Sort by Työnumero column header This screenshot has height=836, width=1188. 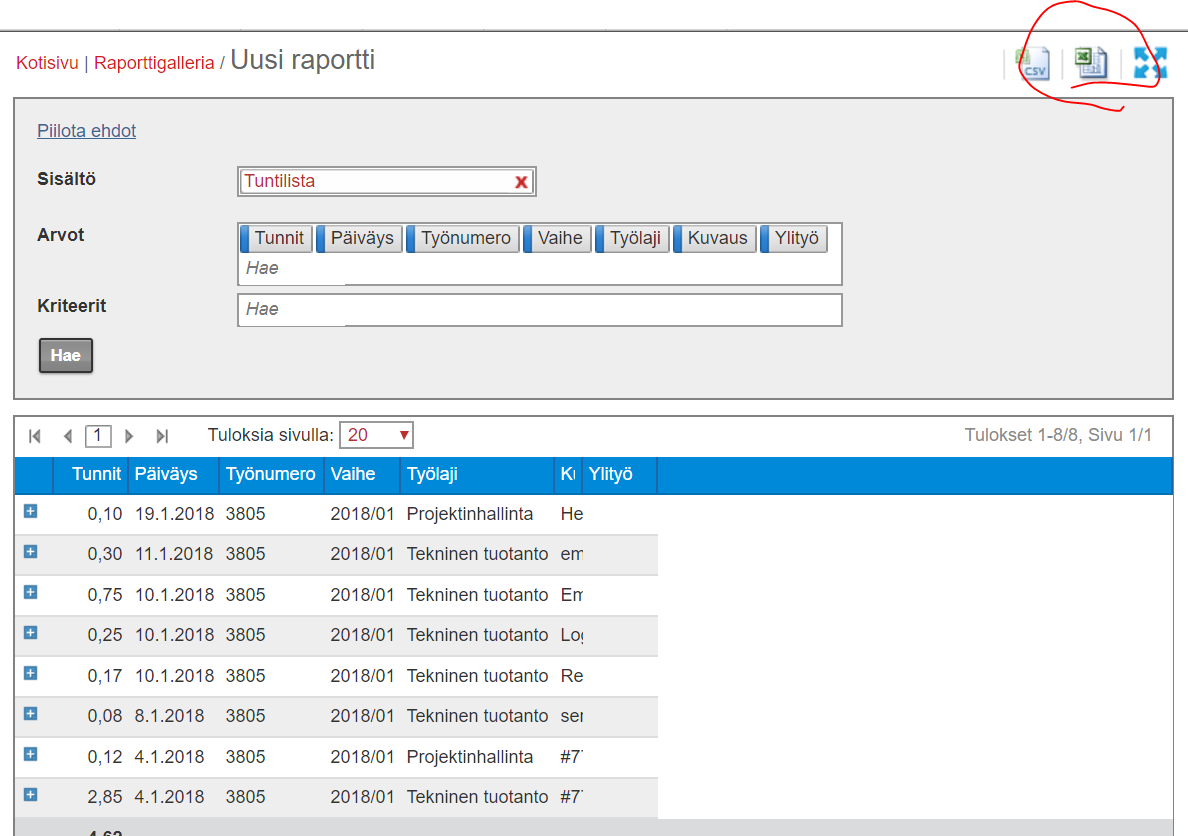coord(270,474)
